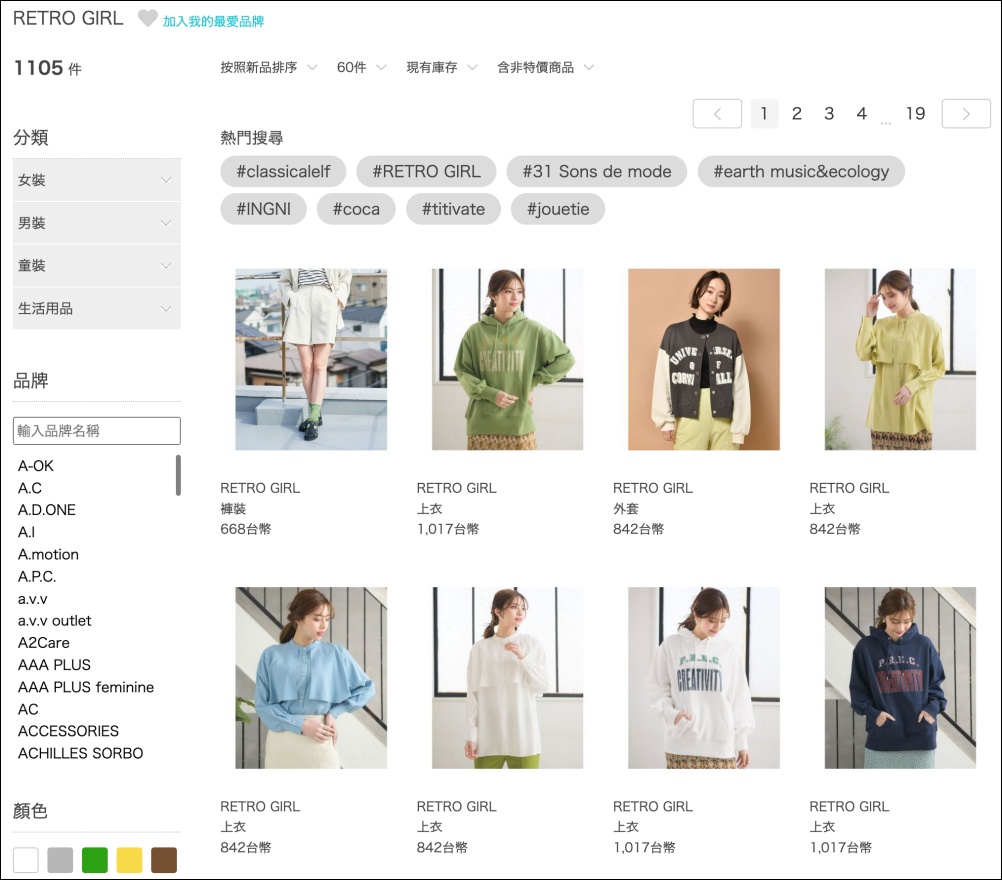1002x880 pixels.
Task: Pick the white color swatch
Action: [26, 860]
